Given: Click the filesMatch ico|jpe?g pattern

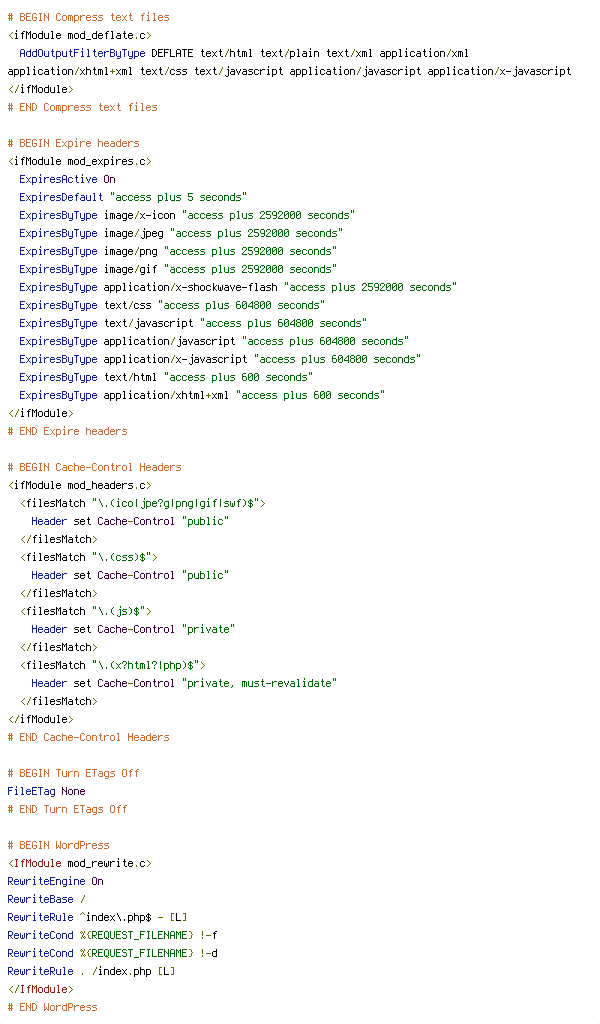Looking at the screenshot, I should (176, 504).
